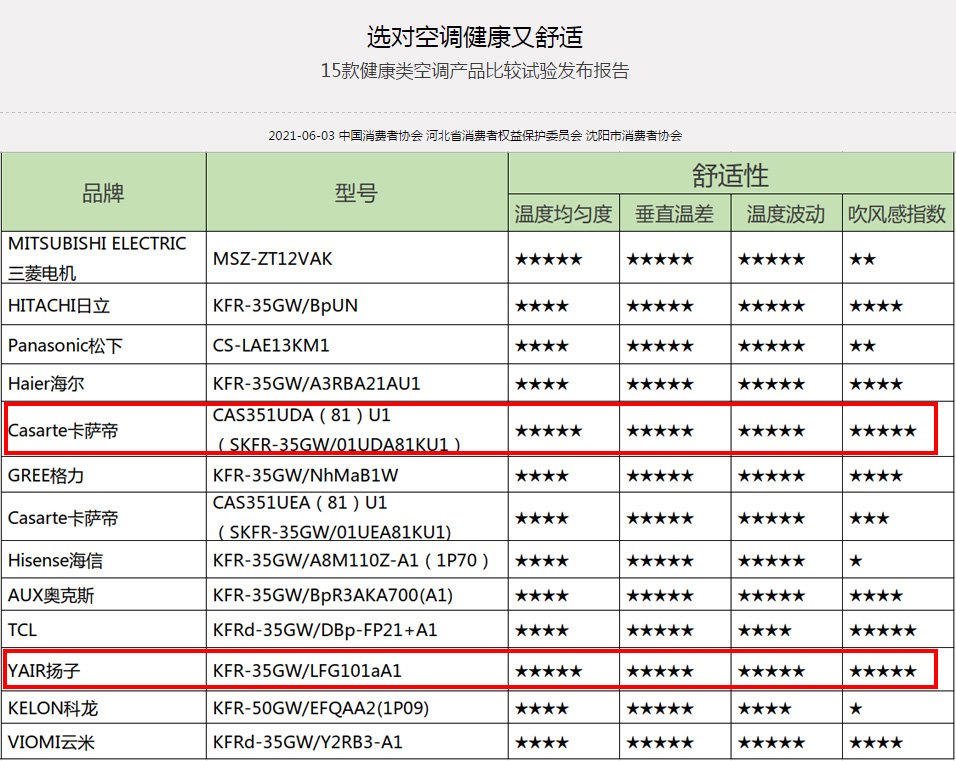Click the 温度均匀度 column header
This screenshot has width=956, height=761.
coord(563,214)
